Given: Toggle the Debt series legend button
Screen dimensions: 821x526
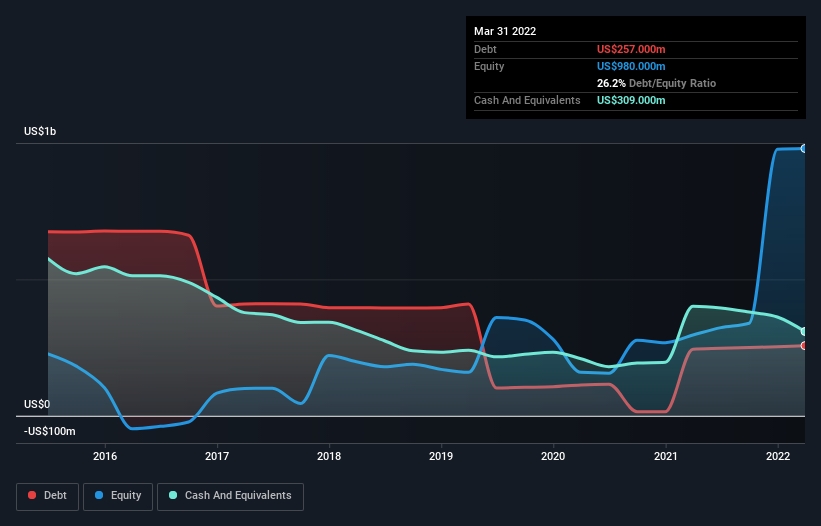Looking at the screenshot, I should (48, 496).
